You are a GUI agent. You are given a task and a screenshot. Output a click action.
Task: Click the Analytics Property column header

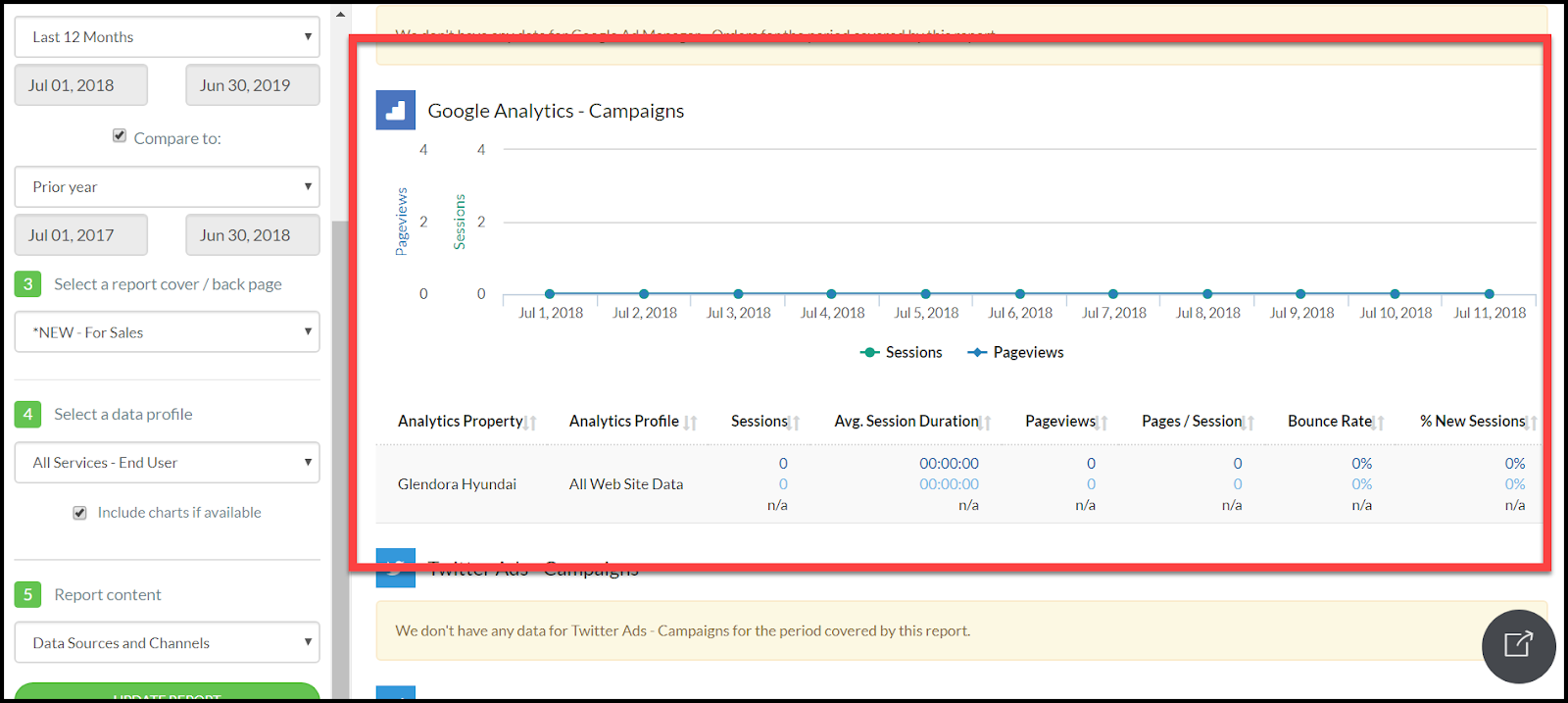(x=461, y=422)
